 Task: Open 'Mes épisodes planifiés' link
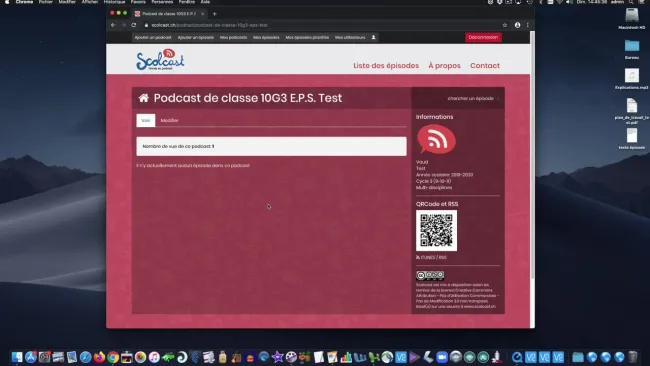point(307,37)
